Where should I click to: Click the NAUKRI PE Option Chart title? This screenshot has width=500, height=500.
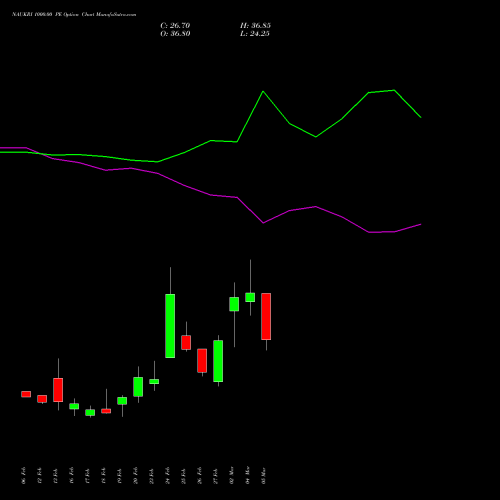74,15
